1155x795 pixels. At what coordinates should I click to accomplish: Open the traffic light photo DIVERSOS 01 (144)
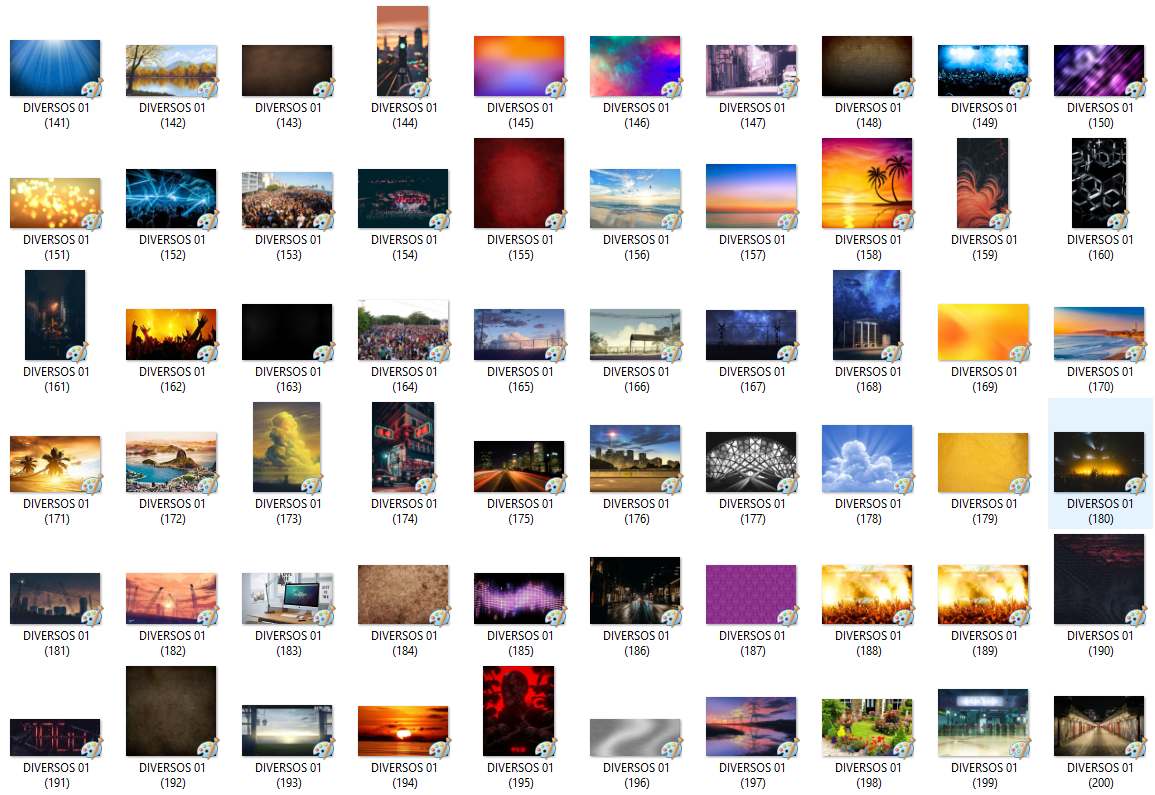pyautogui.click(x=402, y=51)
